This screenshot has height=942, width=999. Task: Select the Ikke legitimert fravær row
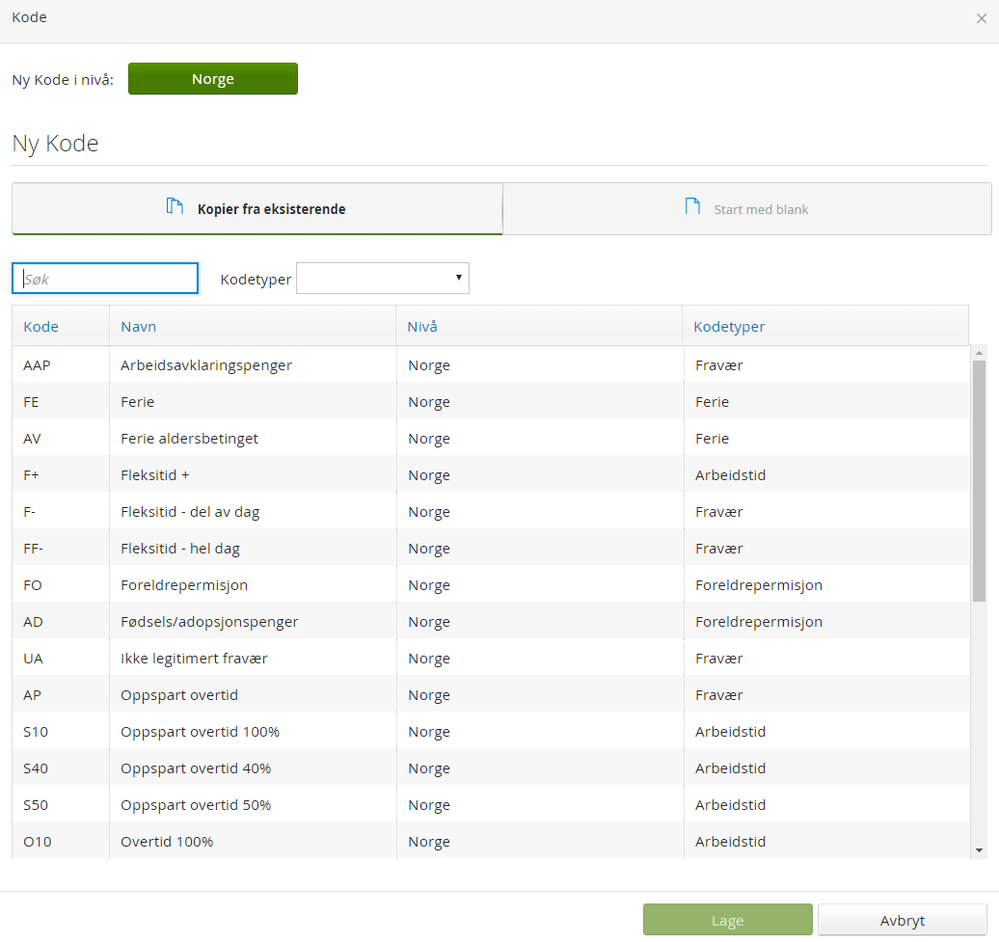491,658
